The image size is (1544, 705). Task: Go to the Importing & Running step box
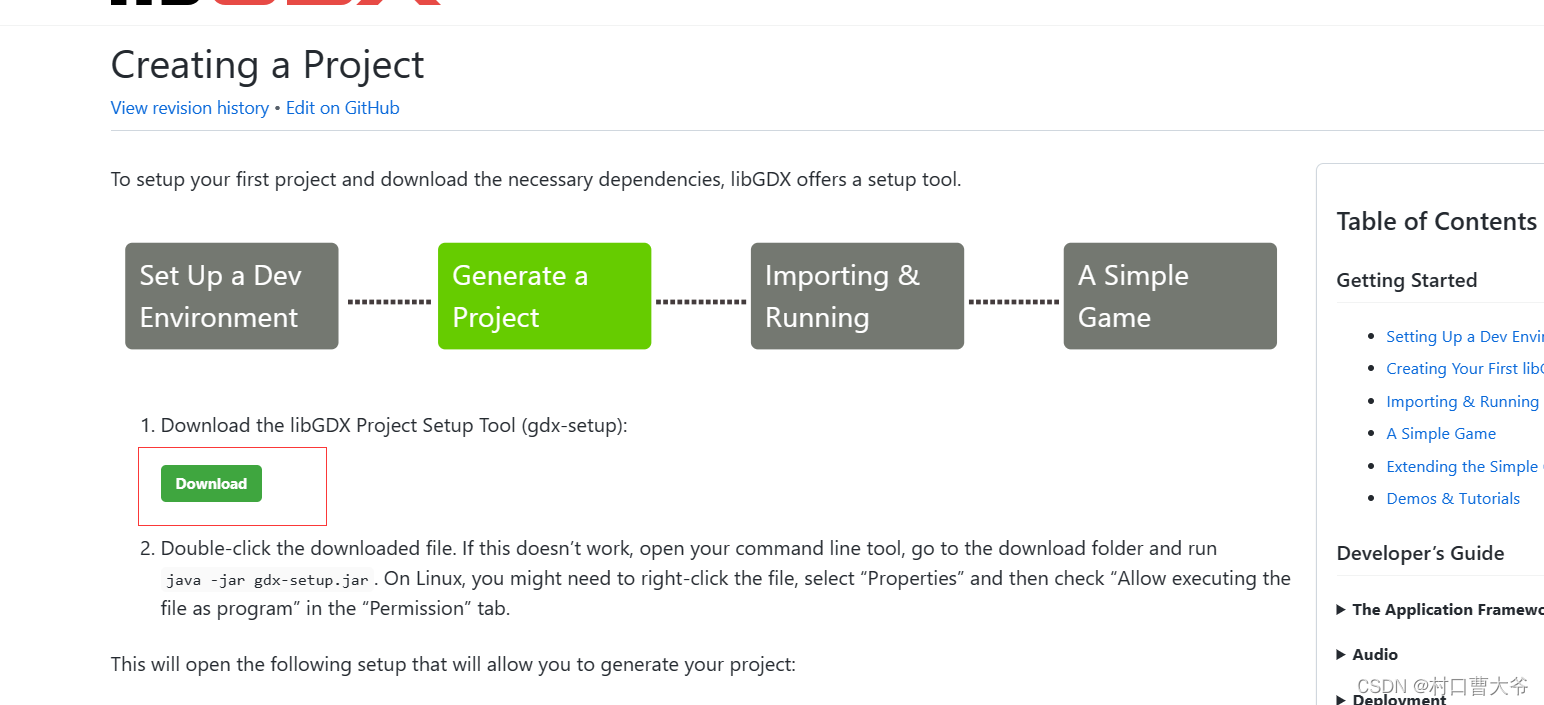point(857,296)
